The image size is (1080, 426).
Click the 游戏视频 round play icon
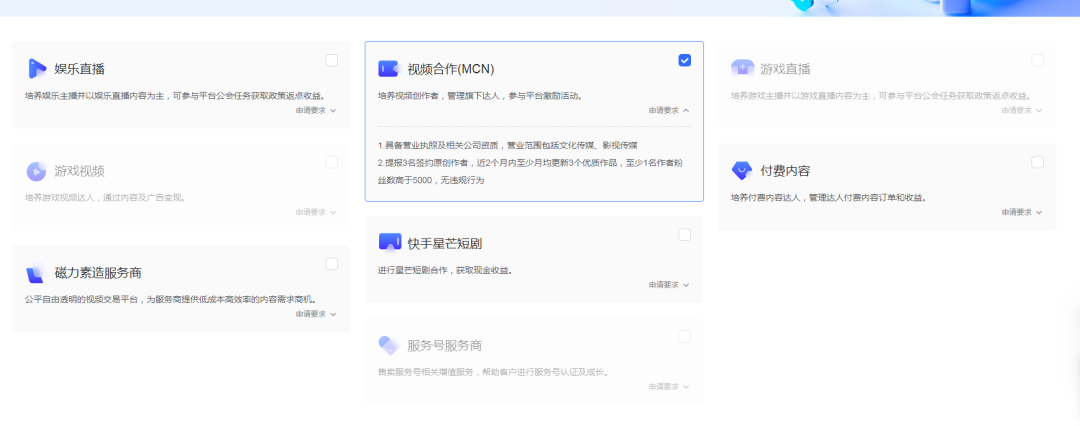tap(37, 171)
